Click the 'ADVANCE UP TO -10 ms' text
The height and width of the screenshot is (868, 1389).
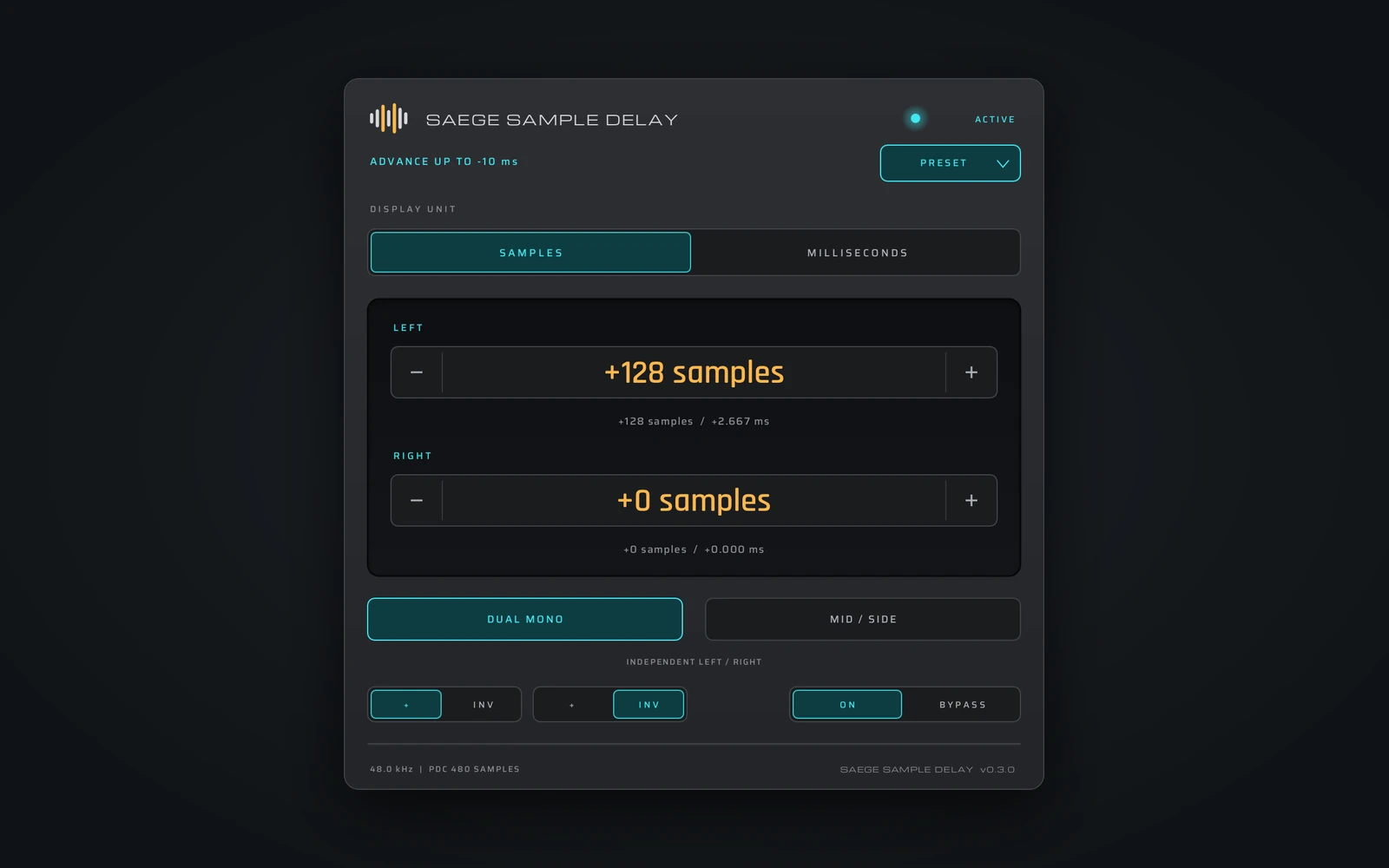click(444, 161)
